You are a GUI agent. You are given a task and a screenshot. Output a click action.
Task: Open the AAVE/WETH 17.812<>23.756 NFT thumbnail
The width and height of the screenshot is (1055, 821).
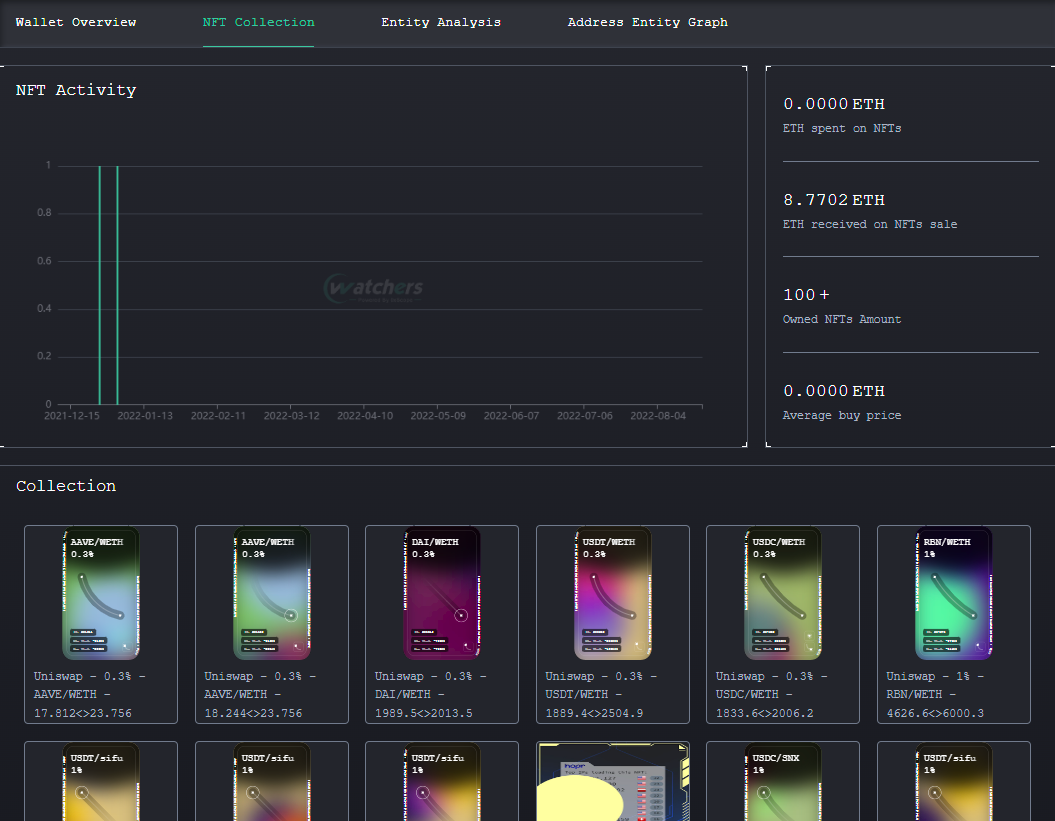click(x=101, y=593)
